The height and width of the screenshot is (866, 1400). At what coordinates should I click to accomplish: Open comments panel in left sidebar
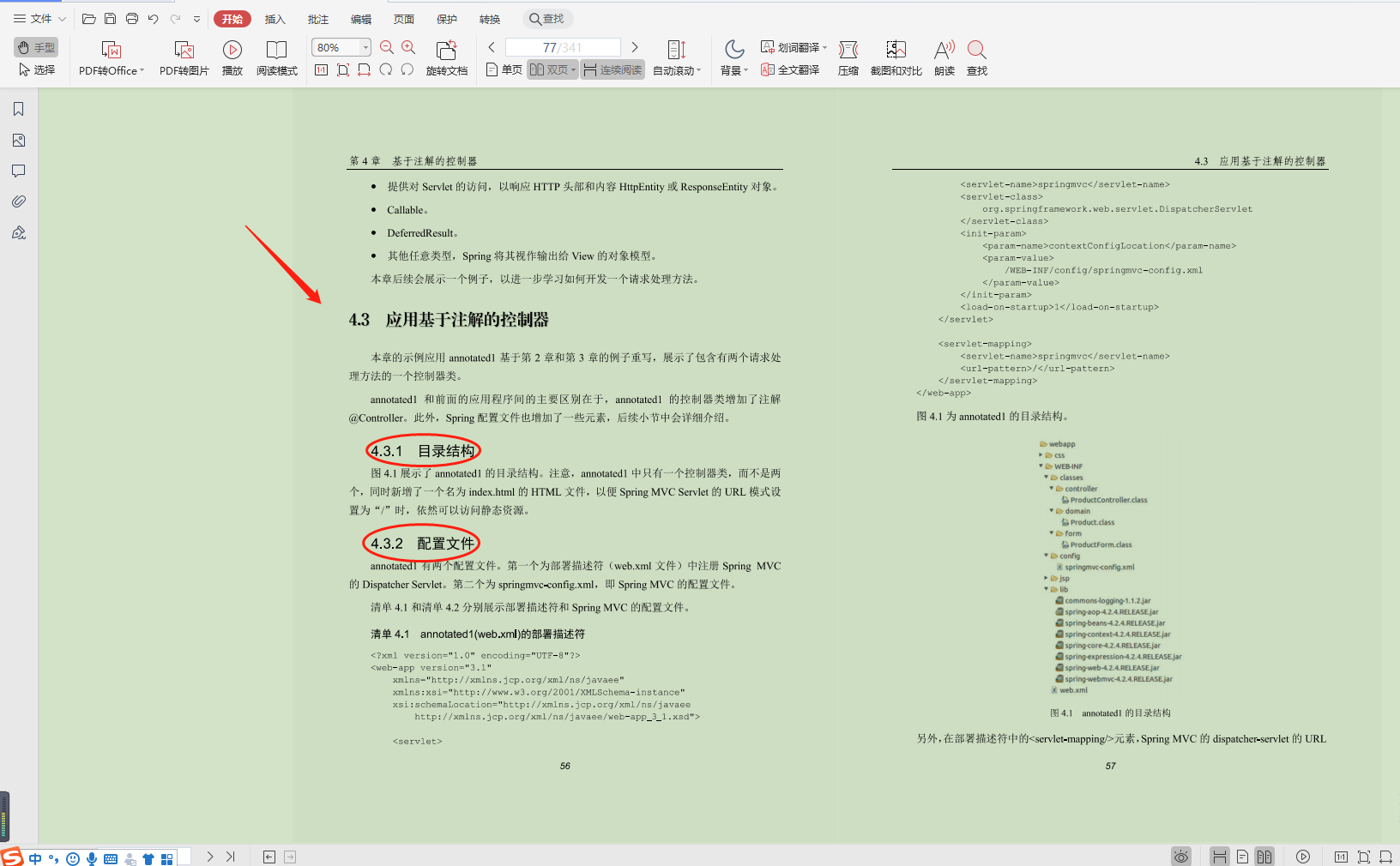point(19,171)
